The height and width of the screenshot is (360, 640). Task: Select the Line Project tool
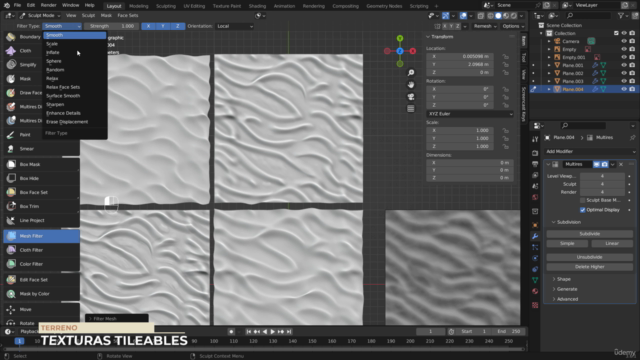tap(41, 220)
